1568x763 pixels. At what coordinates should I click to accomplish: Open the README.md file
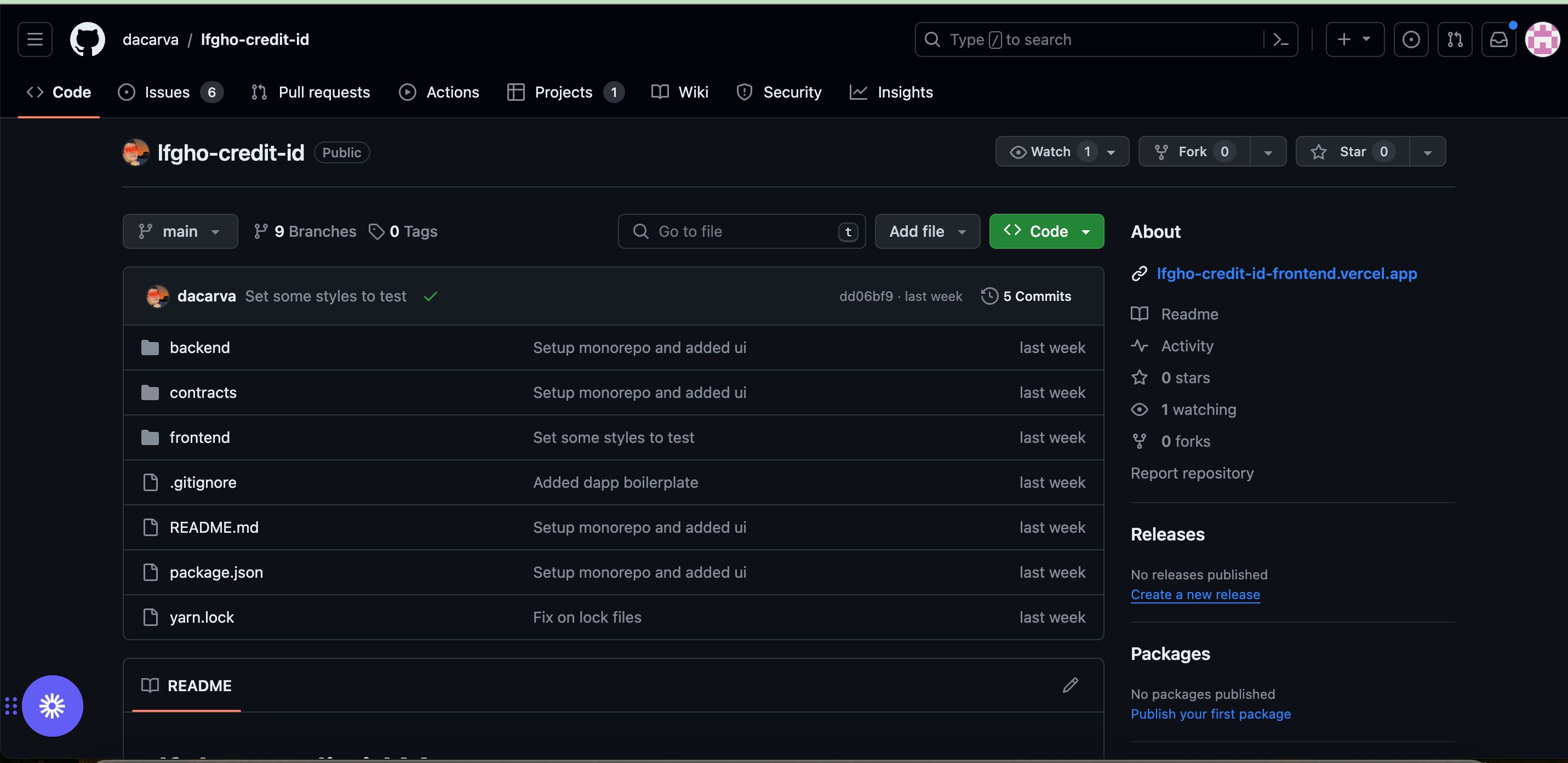[214, 528]
